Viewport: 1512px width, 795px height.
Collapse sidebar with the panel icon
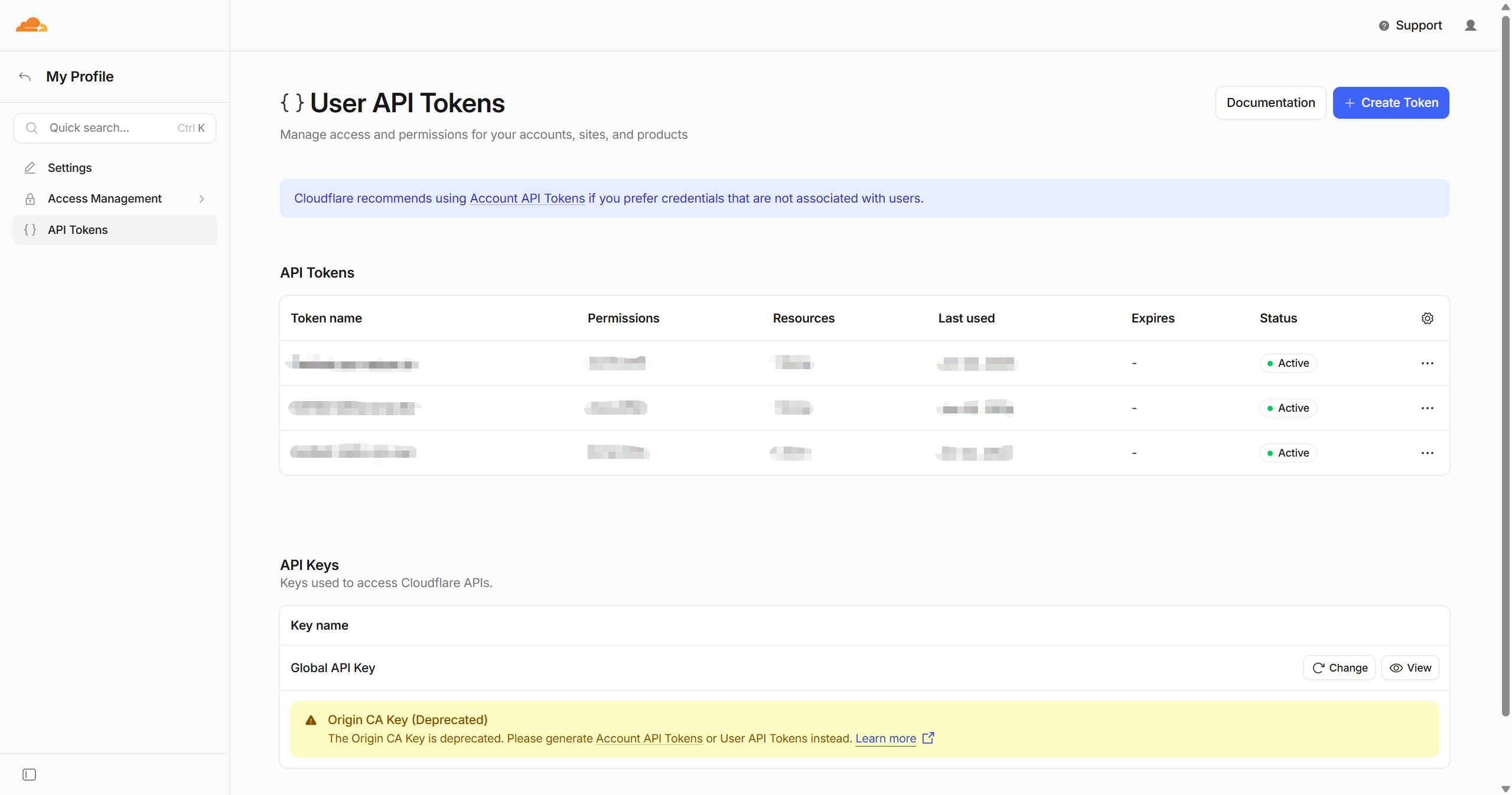pyautogui.click(x=29, y=774)
